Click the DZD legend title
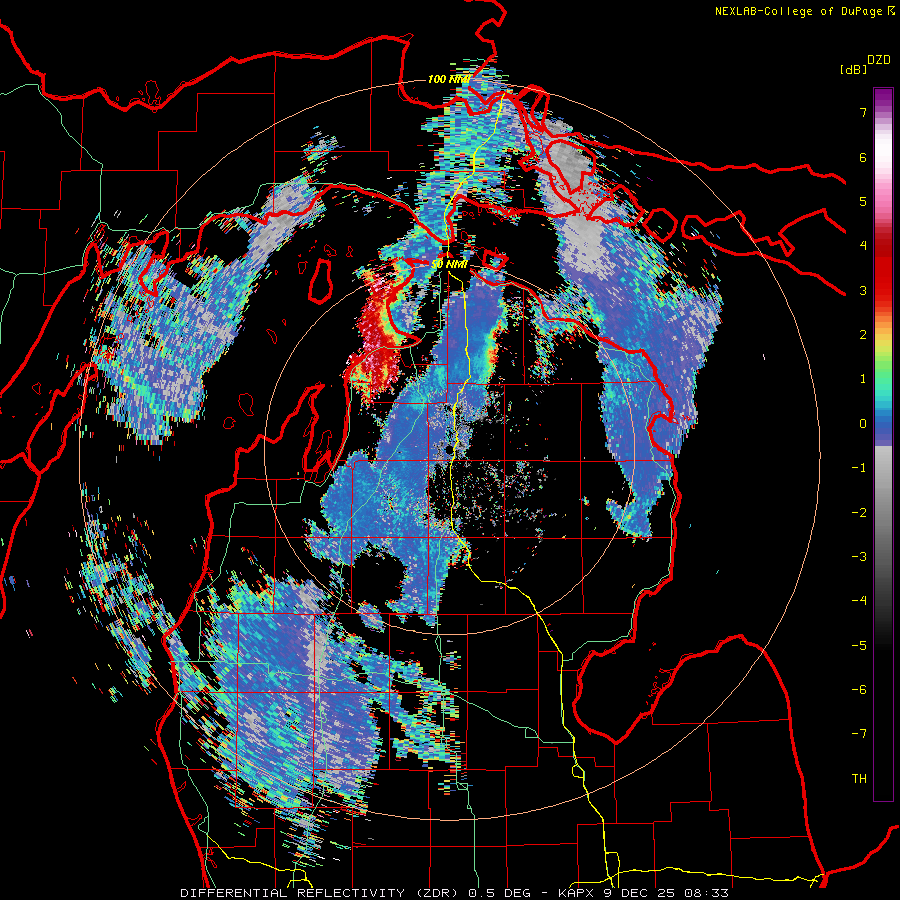Screen dimensions: 900x900 coord(879,60)
